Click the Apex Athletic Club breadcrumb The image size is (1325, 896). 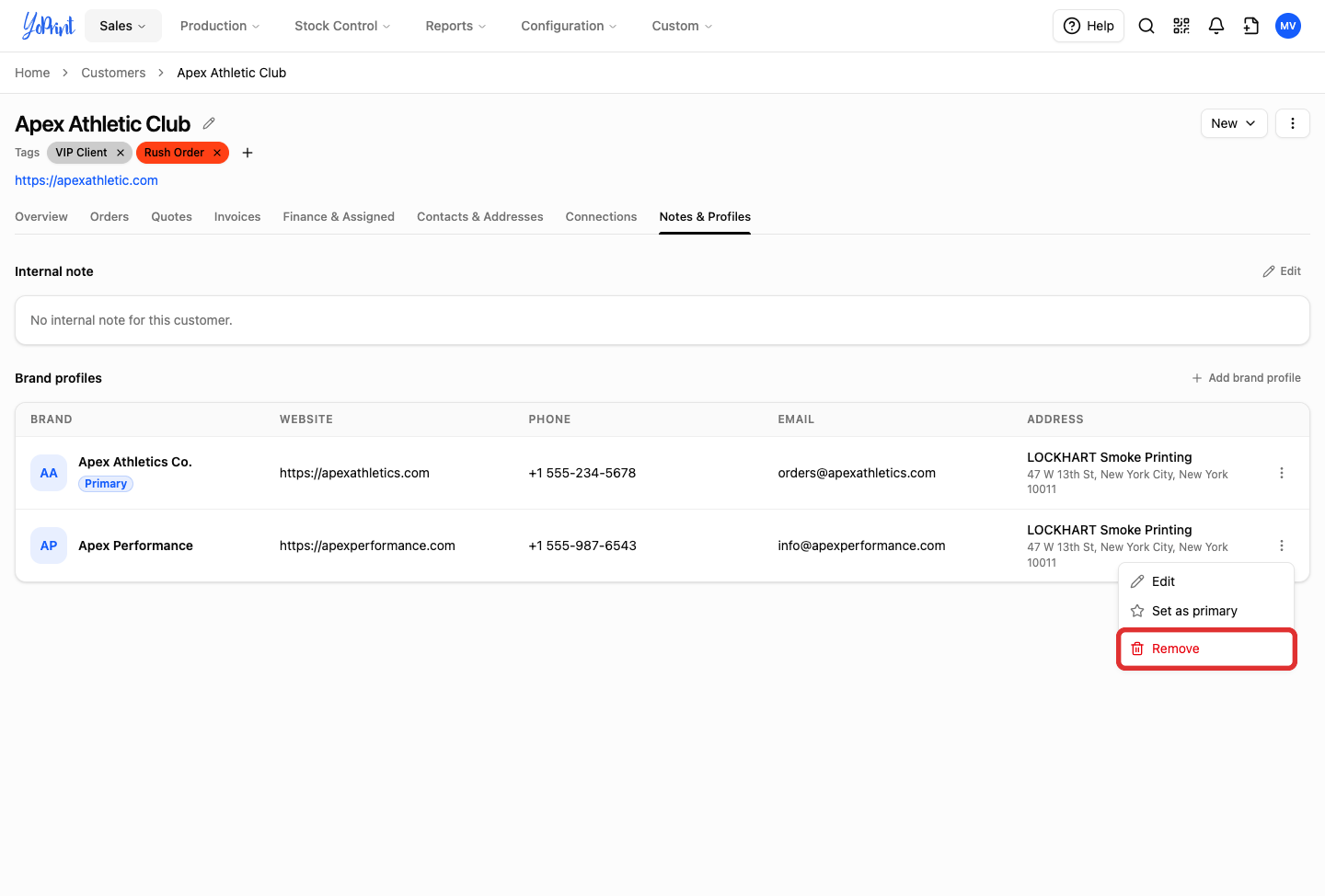click(232, 73)
